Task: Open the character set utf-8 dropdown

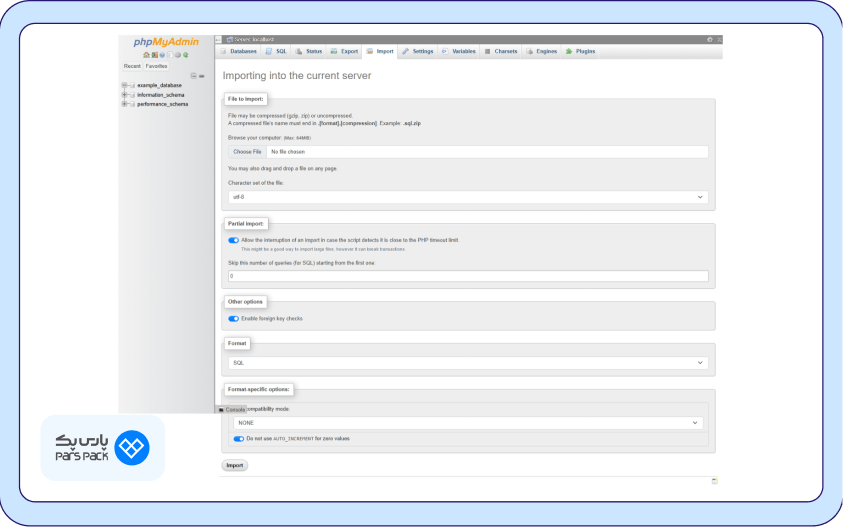Action: coord(468,197)
